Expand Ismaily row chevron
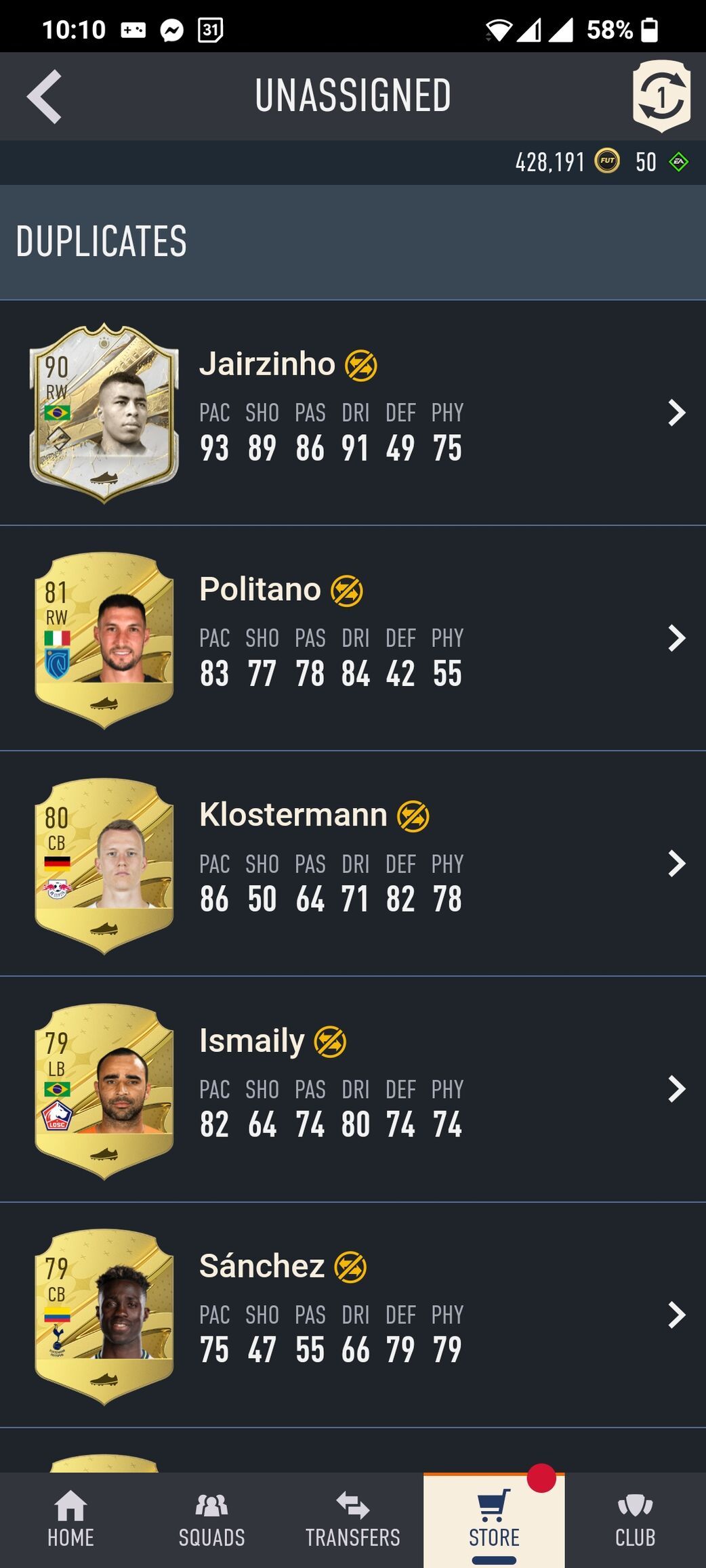706x1568 pixels. [x=676, y=1089]
